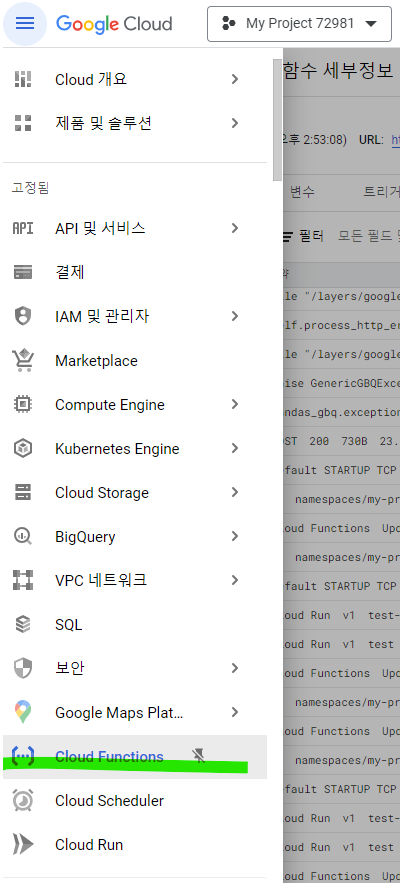
Task: Click the BigQuery magnifier icon
Action: tap(23, 536)
